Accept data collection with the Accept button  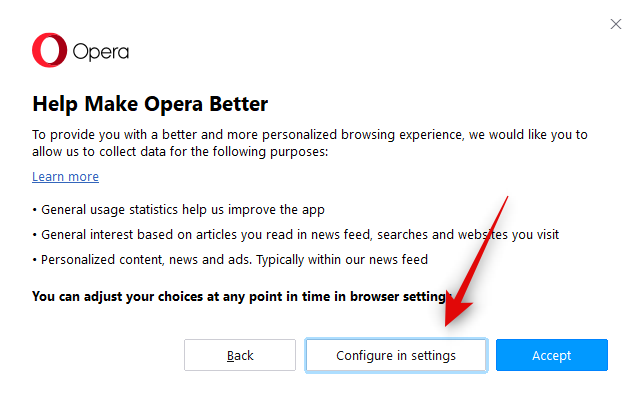pyautogui.click(x=551, y=355)
